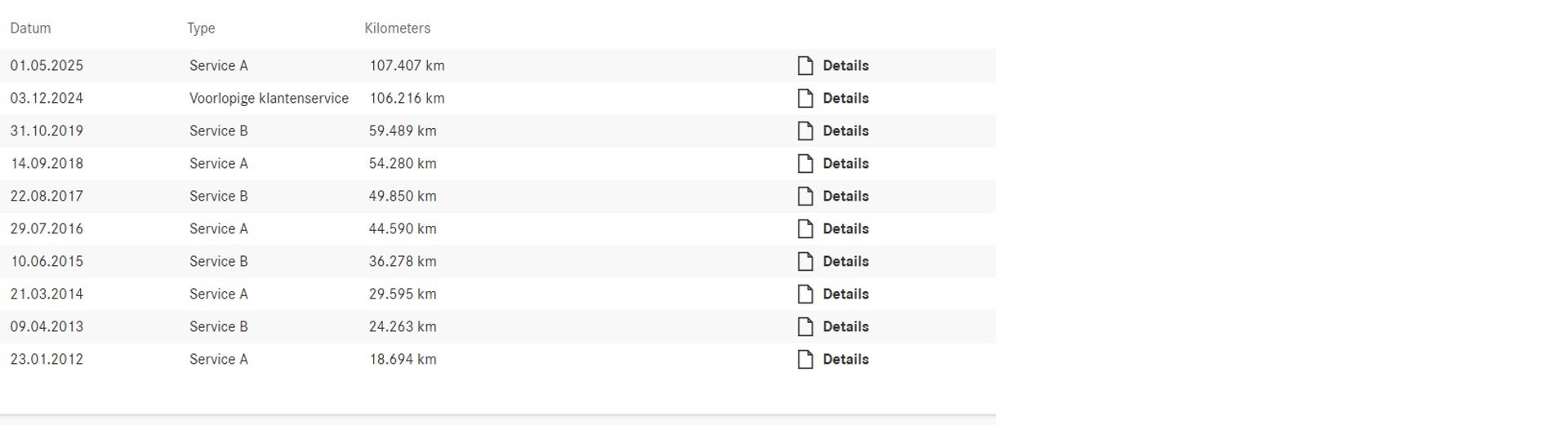Image resolution: width=1568 pixels, height=425 pixels.
Task: Click the document icon for the 22.08.2017 service
Action: (805, 197)
